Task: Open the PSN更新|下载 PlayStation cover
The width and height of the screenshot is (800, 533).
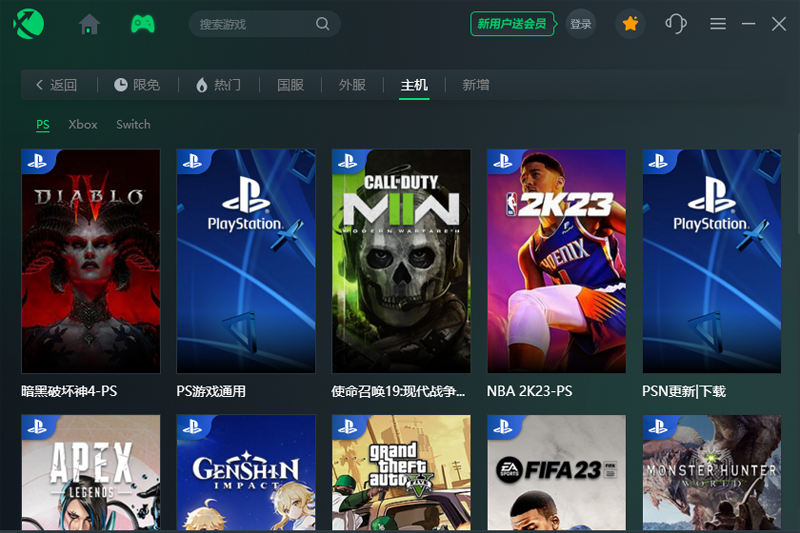Action: pos(712,261)
